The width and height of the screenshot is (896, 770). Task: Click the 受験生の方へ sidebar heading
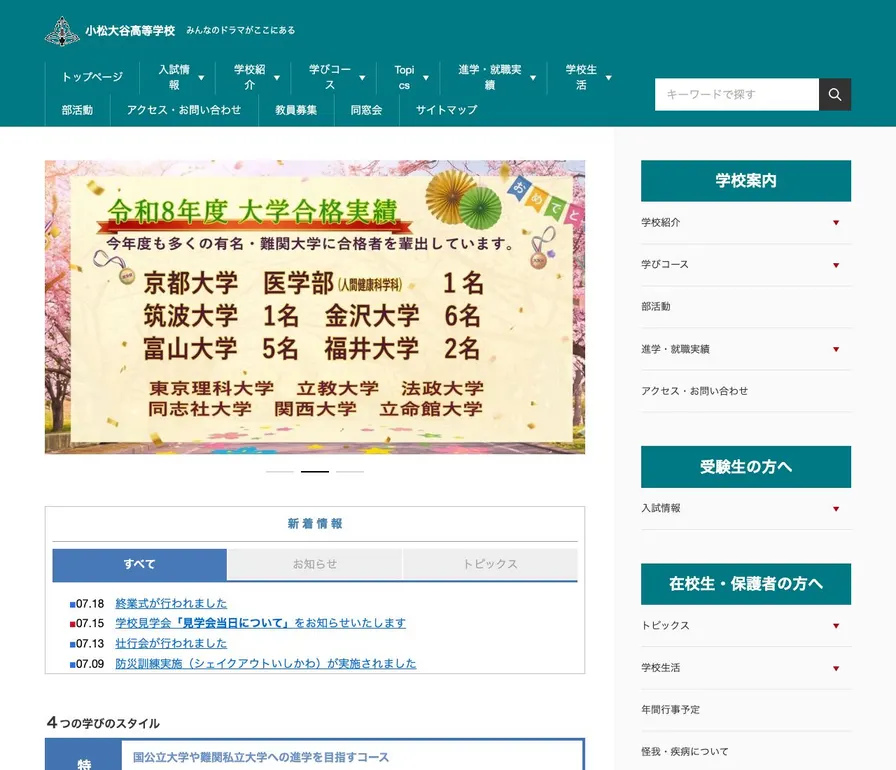[x=746, y=467]
